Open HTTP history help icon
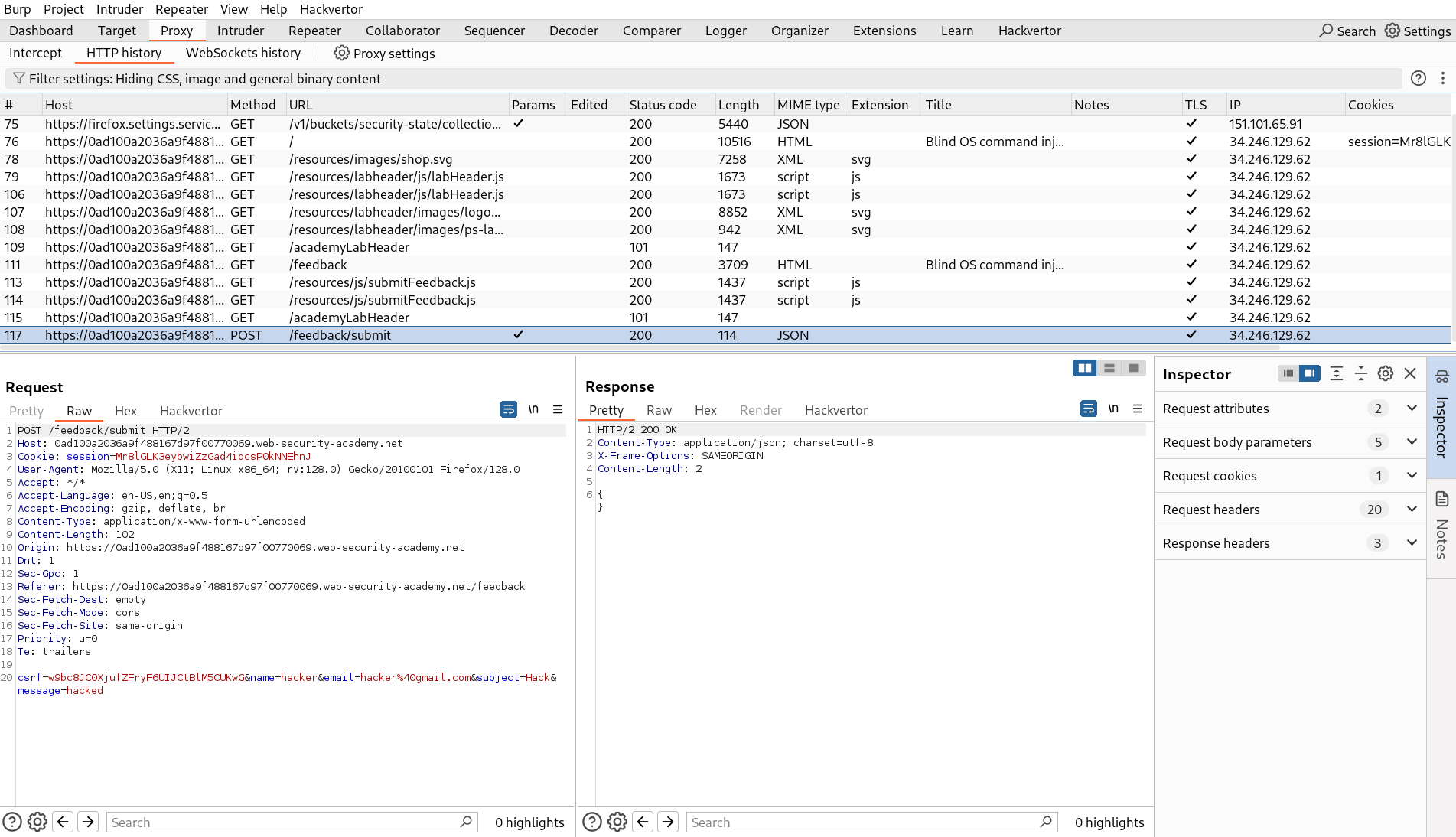This screenshot has height=837, width=1456. click(x=1419, y=78)
